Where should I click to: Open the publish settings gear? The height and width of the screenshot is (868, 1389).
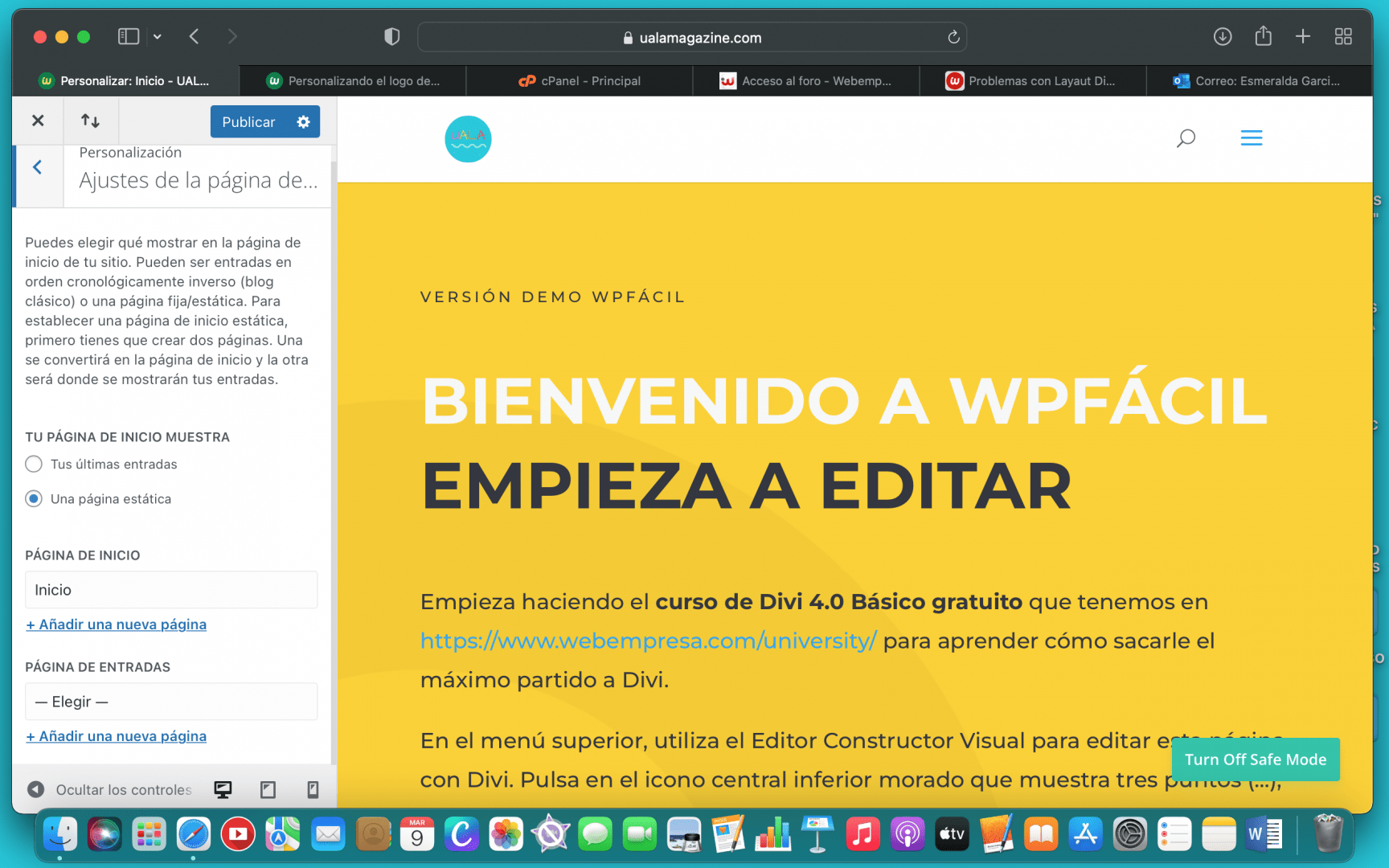303,121
